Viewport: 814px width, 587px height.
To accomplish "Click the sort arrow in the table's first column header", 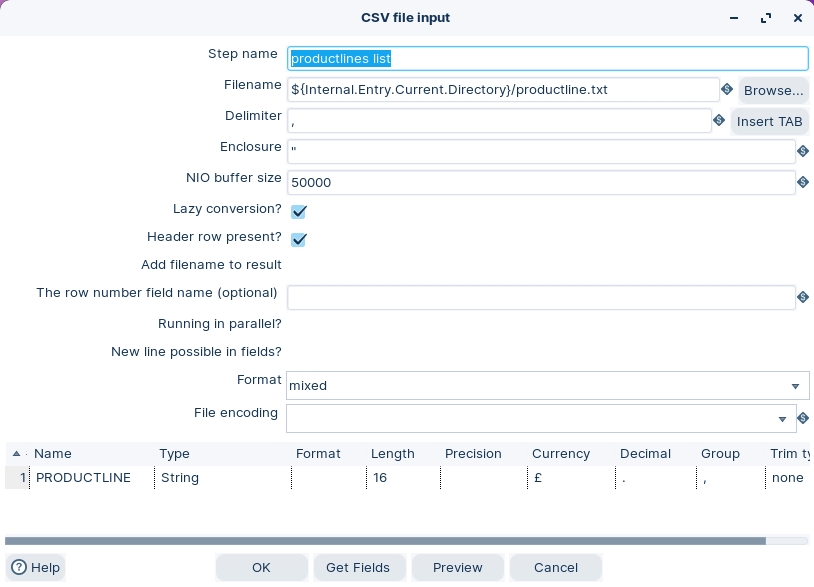I will (16, 454).
